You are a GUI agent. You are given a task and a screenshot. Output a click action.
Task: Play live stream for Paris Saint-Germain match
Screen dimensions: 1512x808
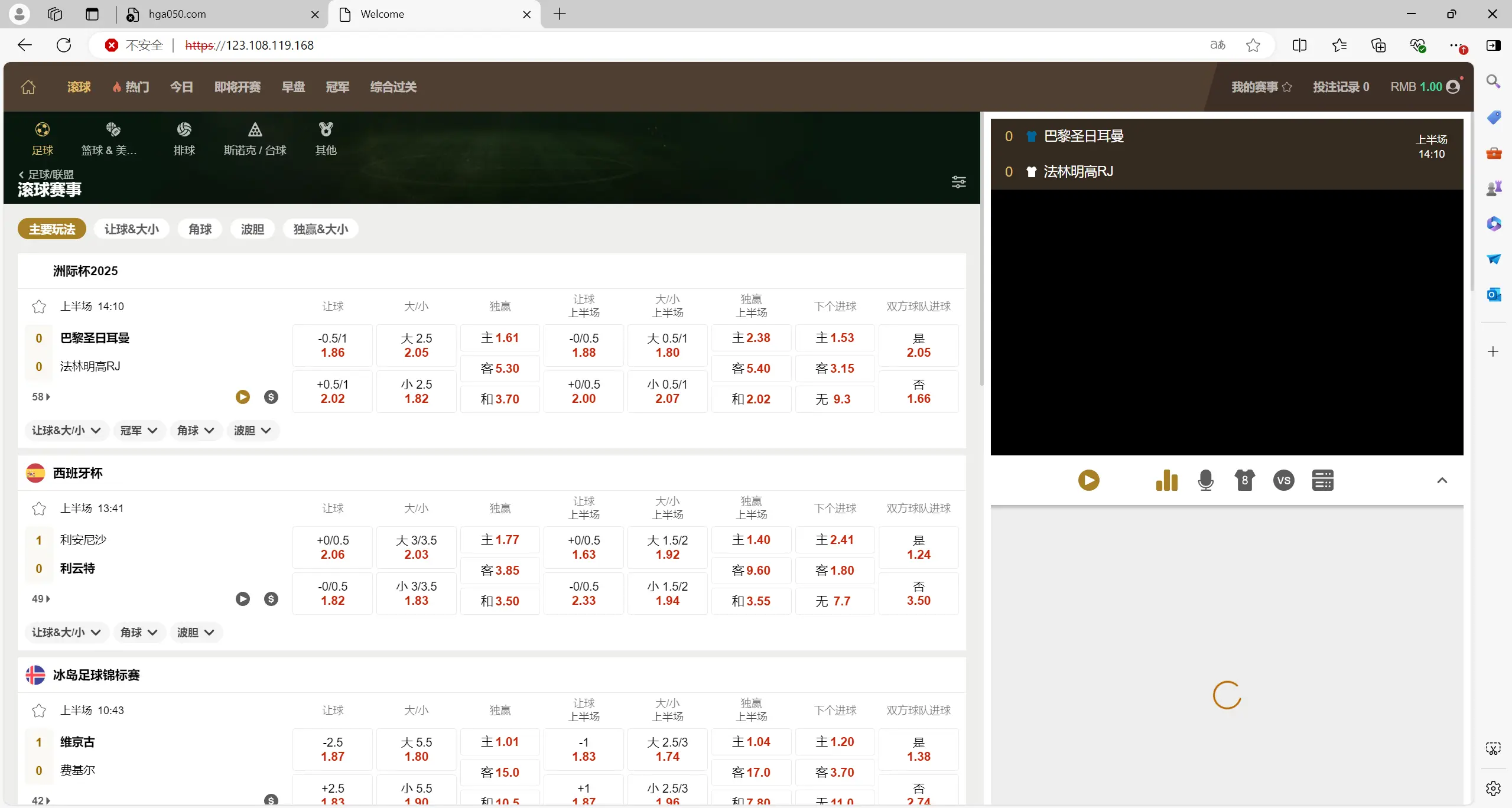(x=243, y=397)
